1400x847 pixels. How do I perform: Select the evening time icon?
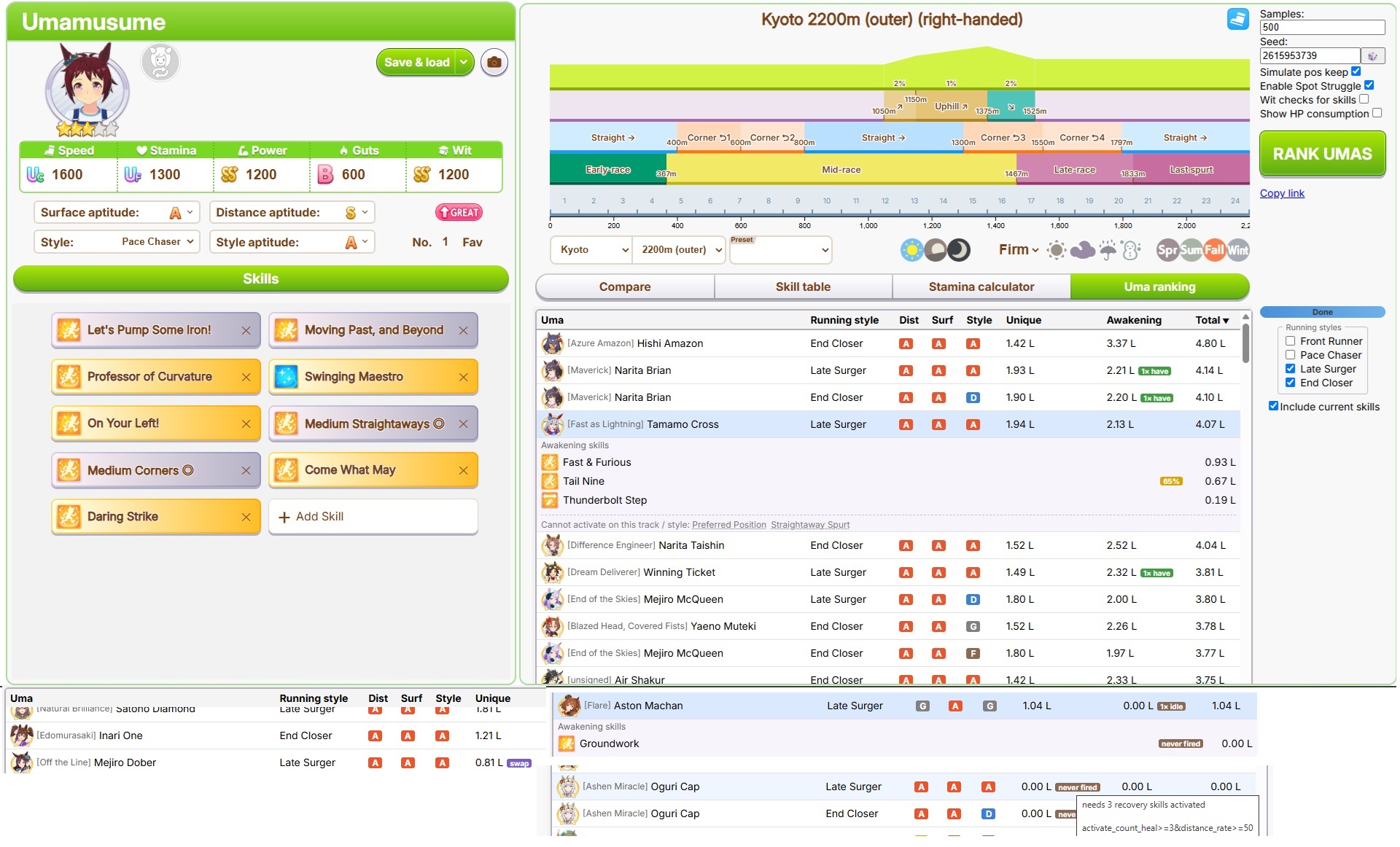click(936, 251)
